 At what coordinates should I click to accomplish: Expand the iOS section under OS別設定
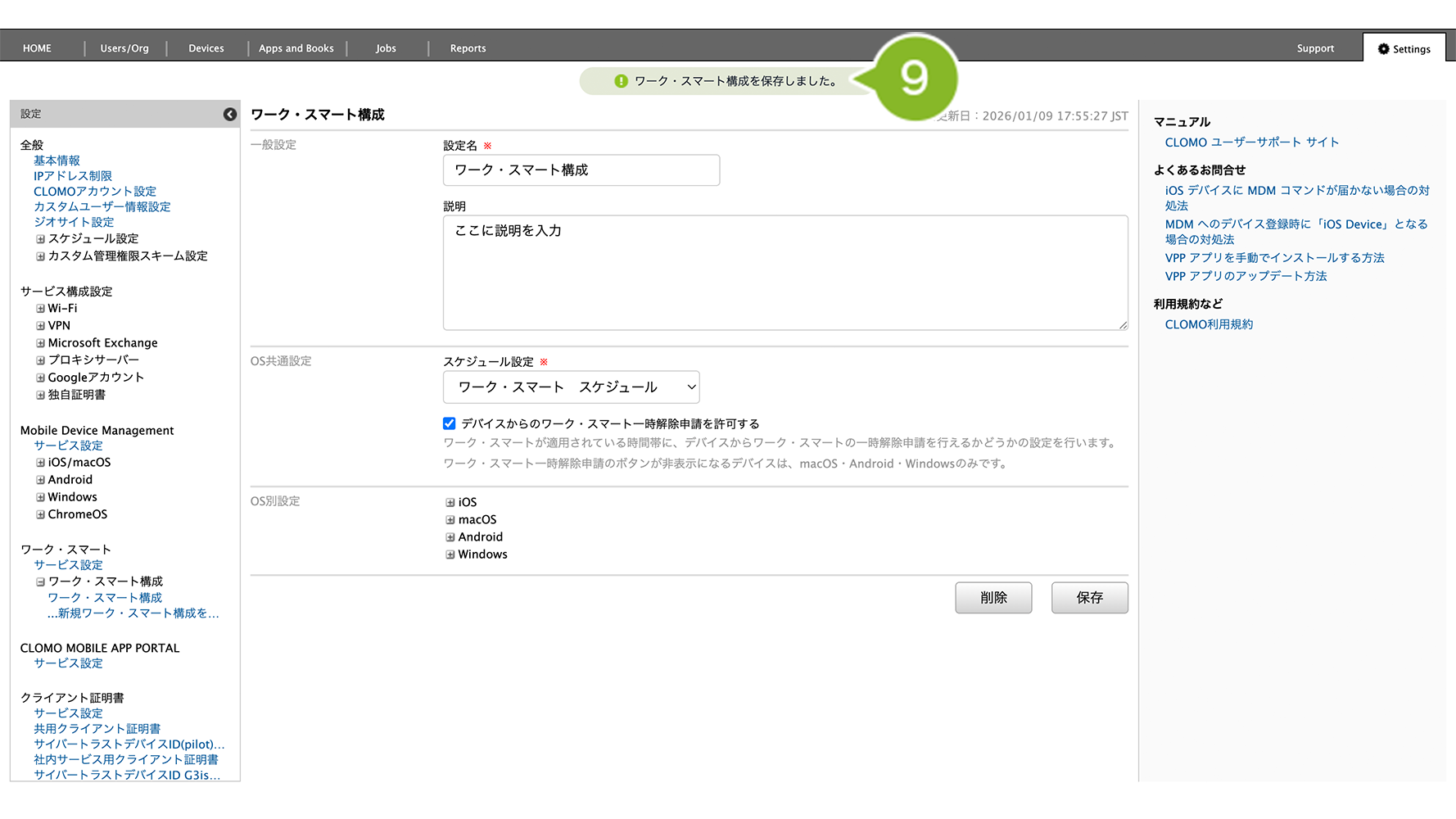coord(450,503)
